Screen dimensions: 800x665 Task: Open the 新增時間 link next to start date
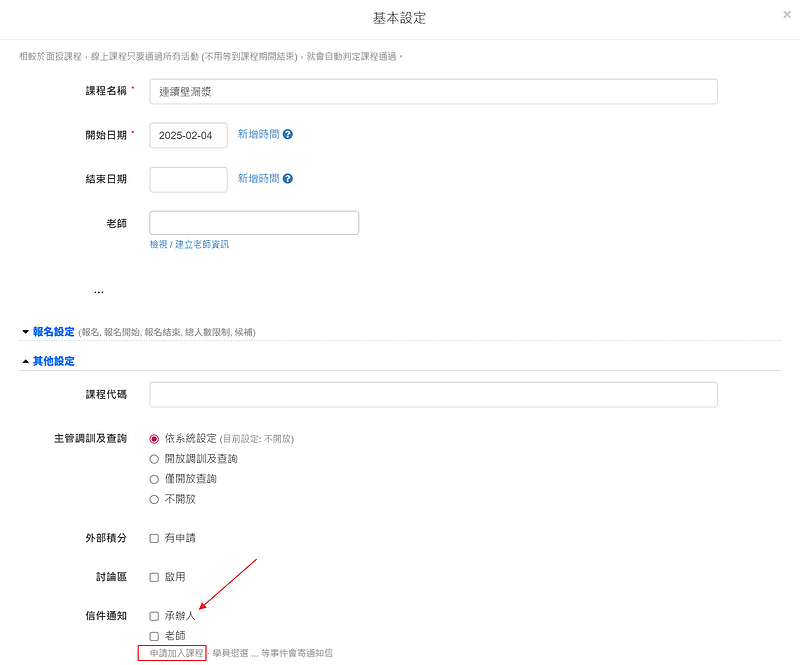pos(259,134)
